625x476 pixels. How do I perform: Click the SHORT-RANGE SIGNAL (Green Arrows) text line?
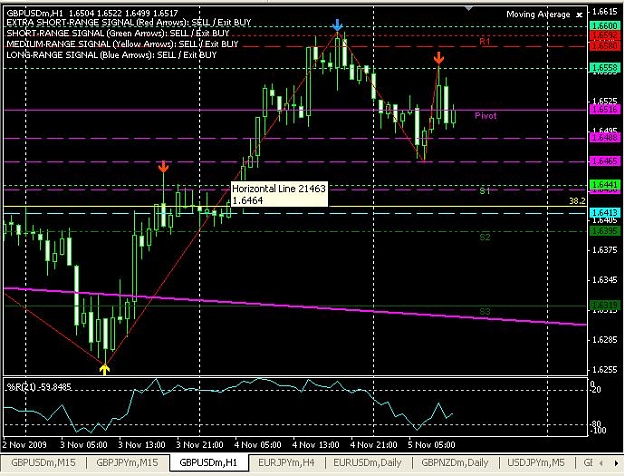pos(118,33)
